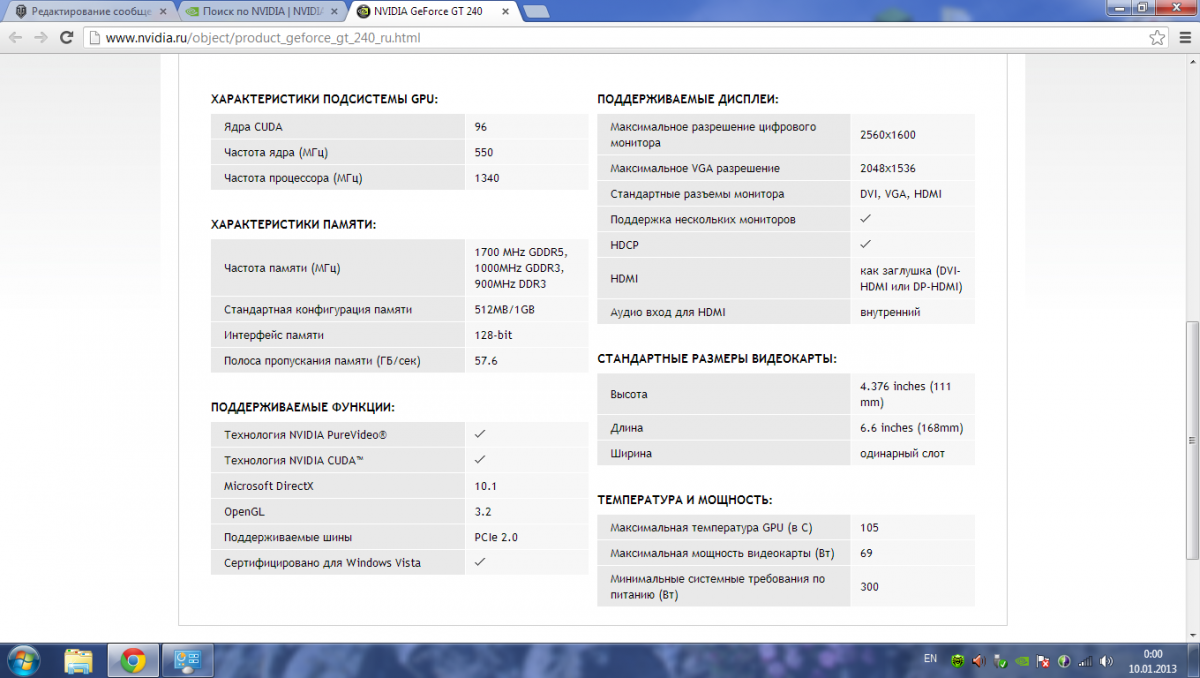Screen dimensions: 1200x678
Task: Click the 'Ядра CUDA' row label
Action: pyautogui.click(x=253, y=127)
